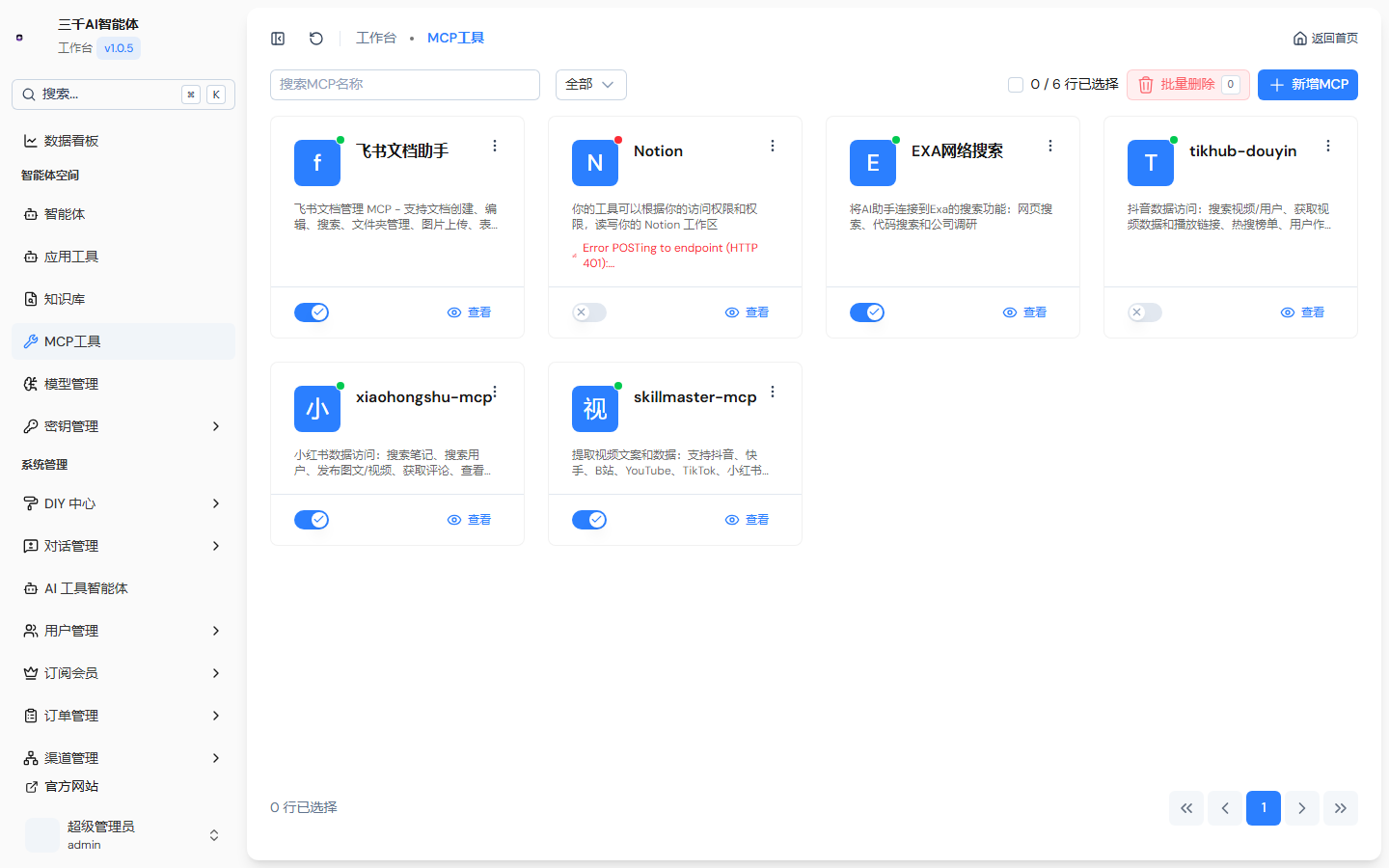This screenshot has width=1389, height=868.
Task: Open 智能体 in the sidebar
Action: click(x=123, y=214)
